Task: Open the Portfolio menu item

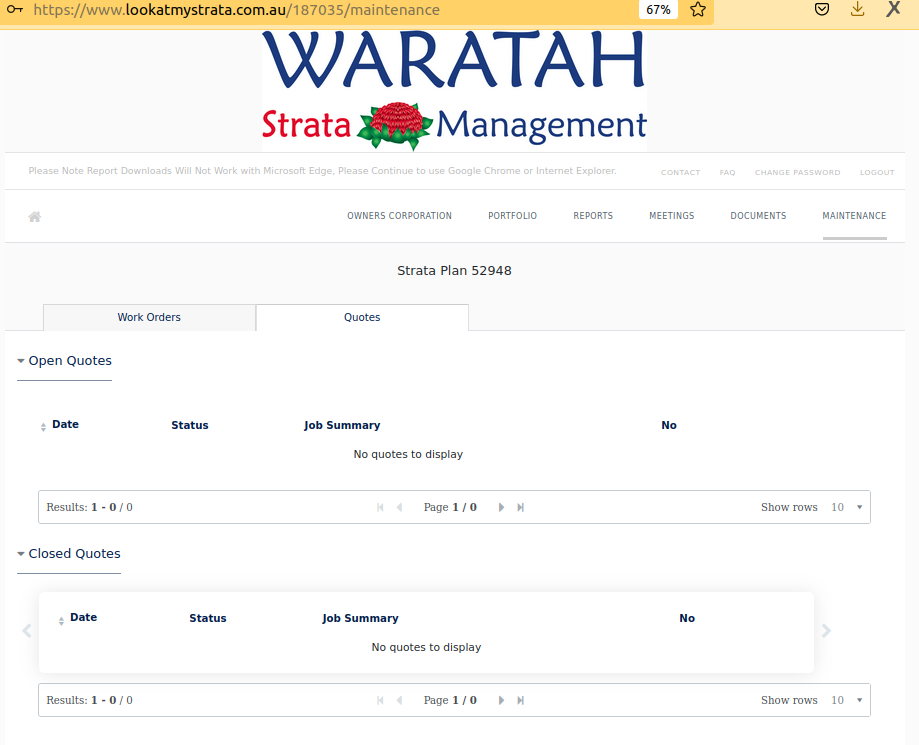Action: [x=512, y=216]
